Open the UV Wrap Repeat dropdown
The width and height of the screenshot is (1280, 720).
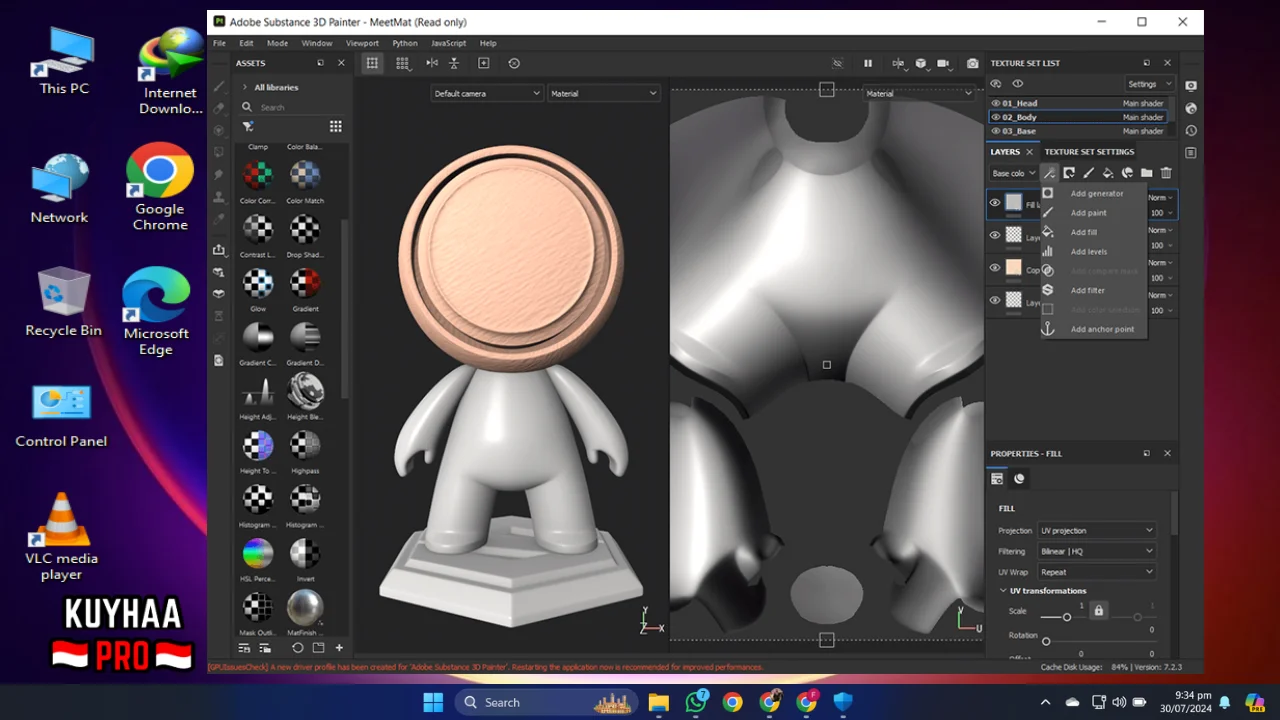1096,572
